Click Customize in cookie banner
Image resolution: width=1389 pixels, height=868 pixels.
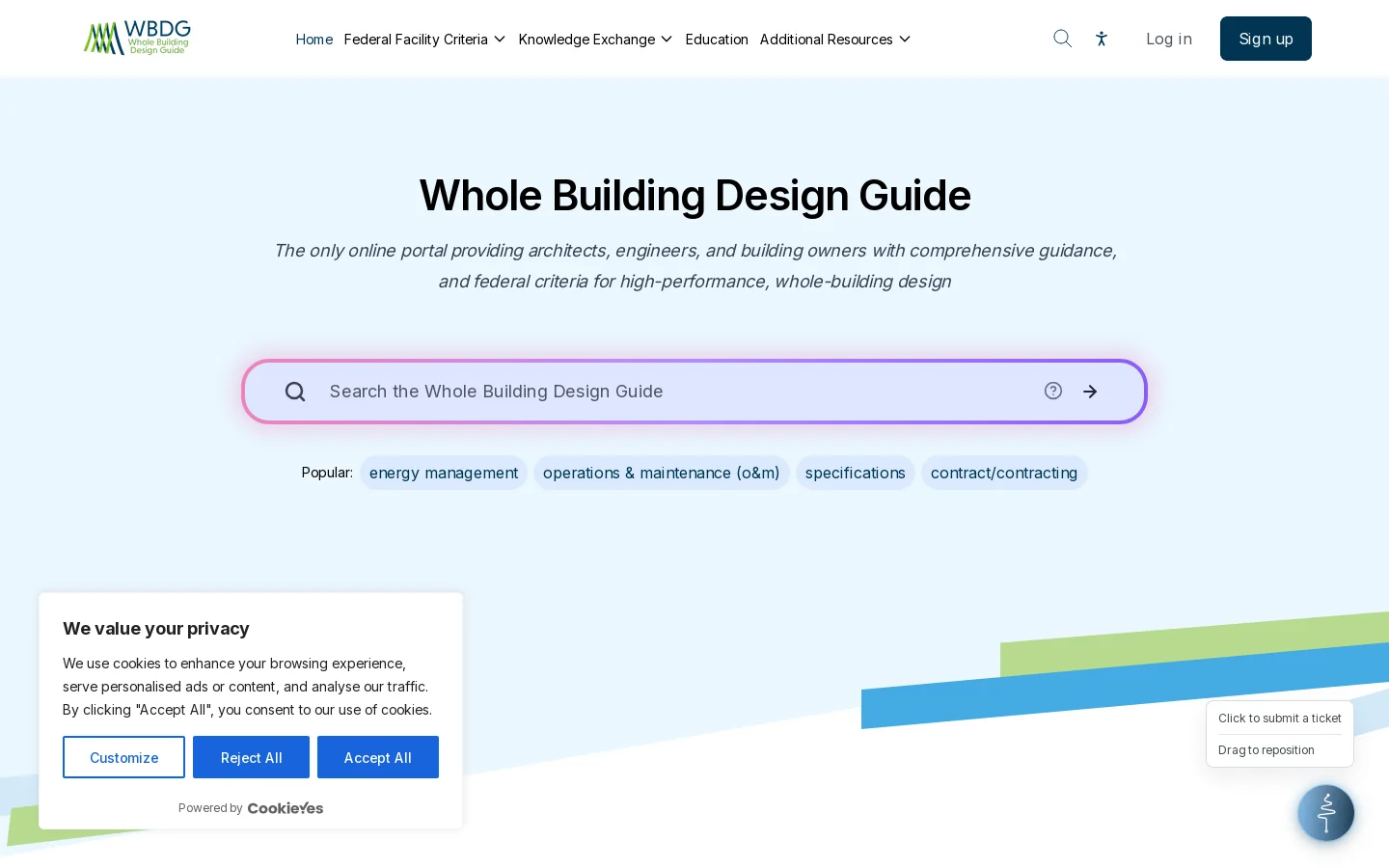click(x=123, y=757)
